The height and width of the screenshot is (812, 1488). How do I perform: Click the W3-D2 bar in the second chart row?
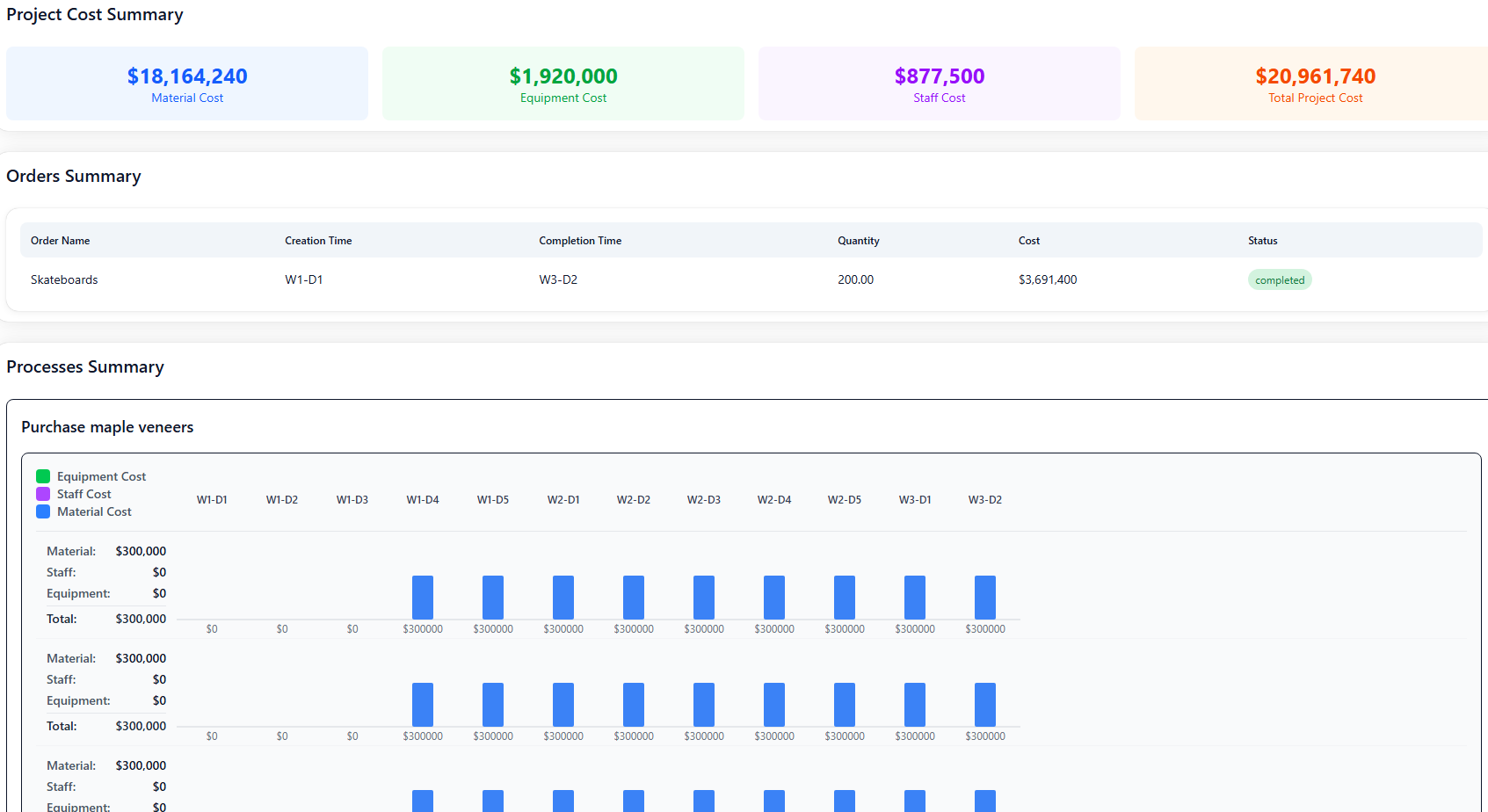985,705
